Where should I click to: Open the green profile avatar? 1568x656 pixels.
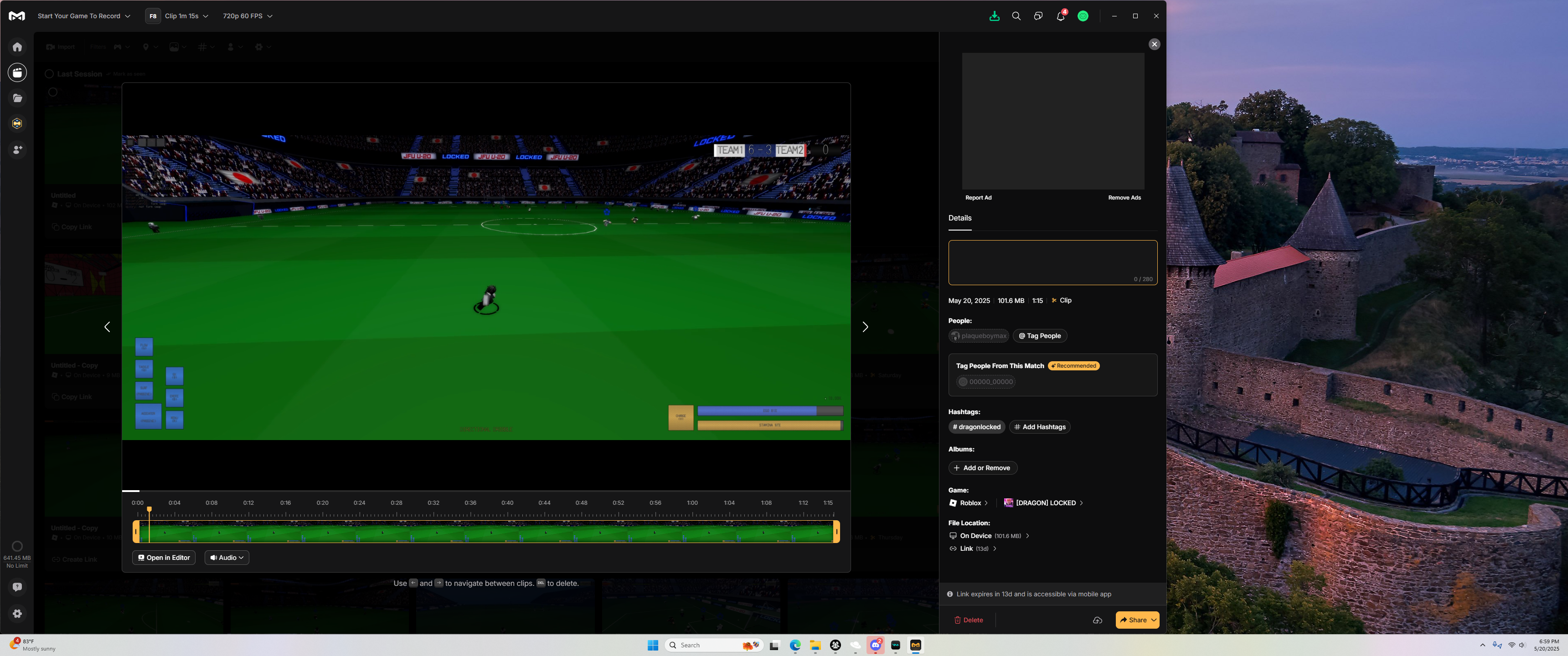pos(1083,16)
